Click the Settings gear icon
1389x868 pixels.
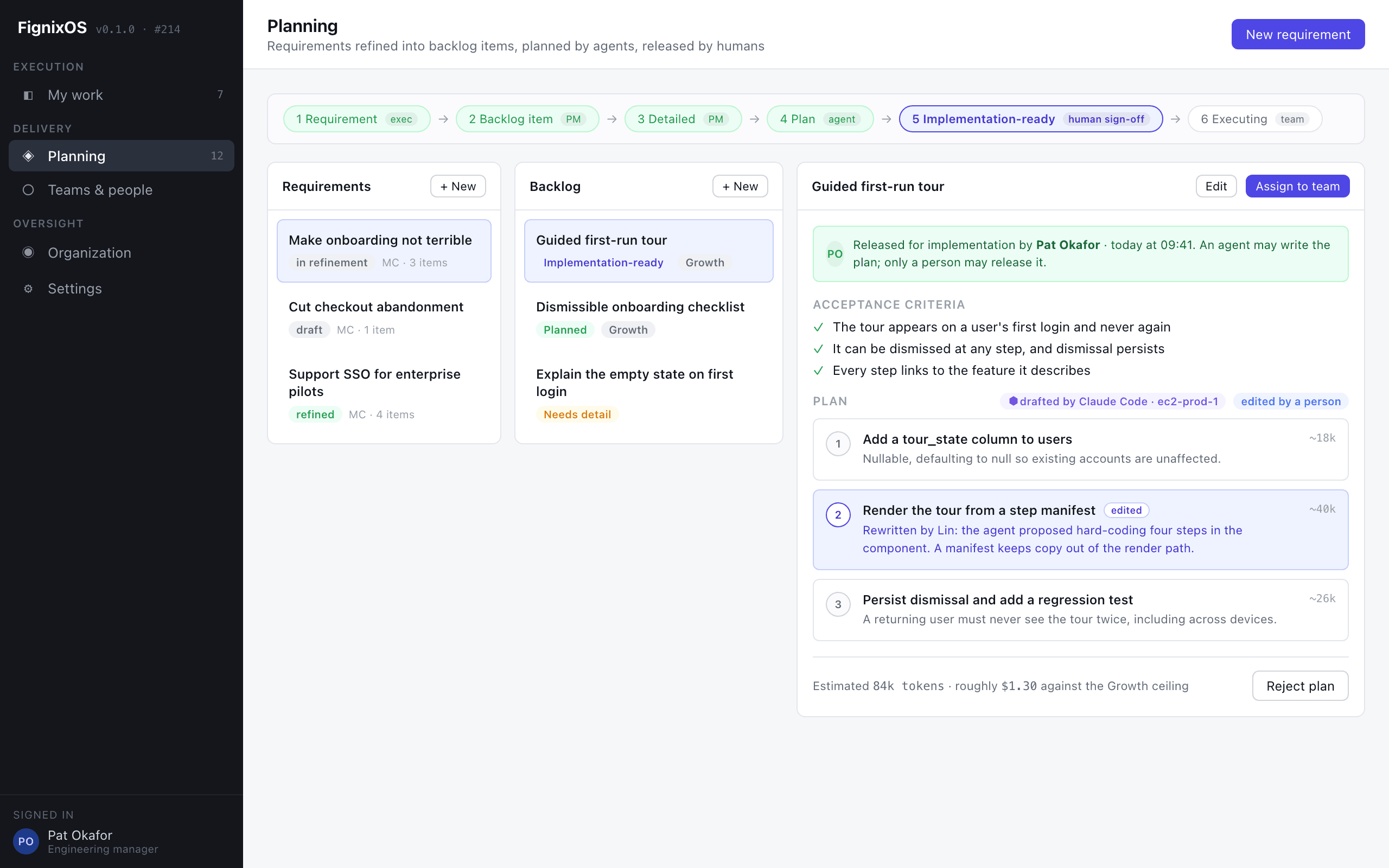28,289
